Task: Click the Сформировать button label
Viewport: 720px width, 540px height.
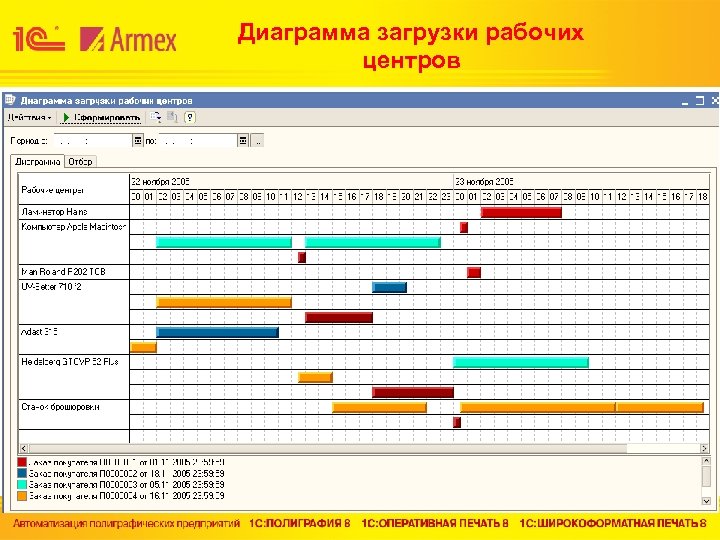Action: [x=107, y=118]
